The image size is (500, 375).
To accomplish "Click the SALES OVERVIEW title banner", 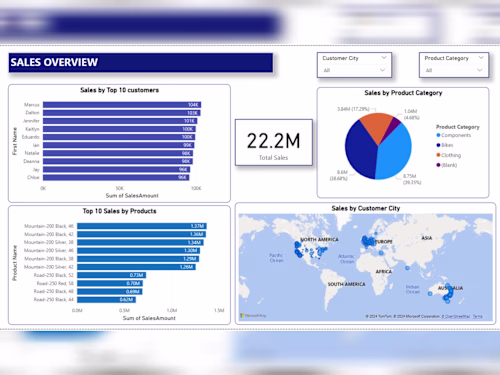I will click(x=141, y=62).
